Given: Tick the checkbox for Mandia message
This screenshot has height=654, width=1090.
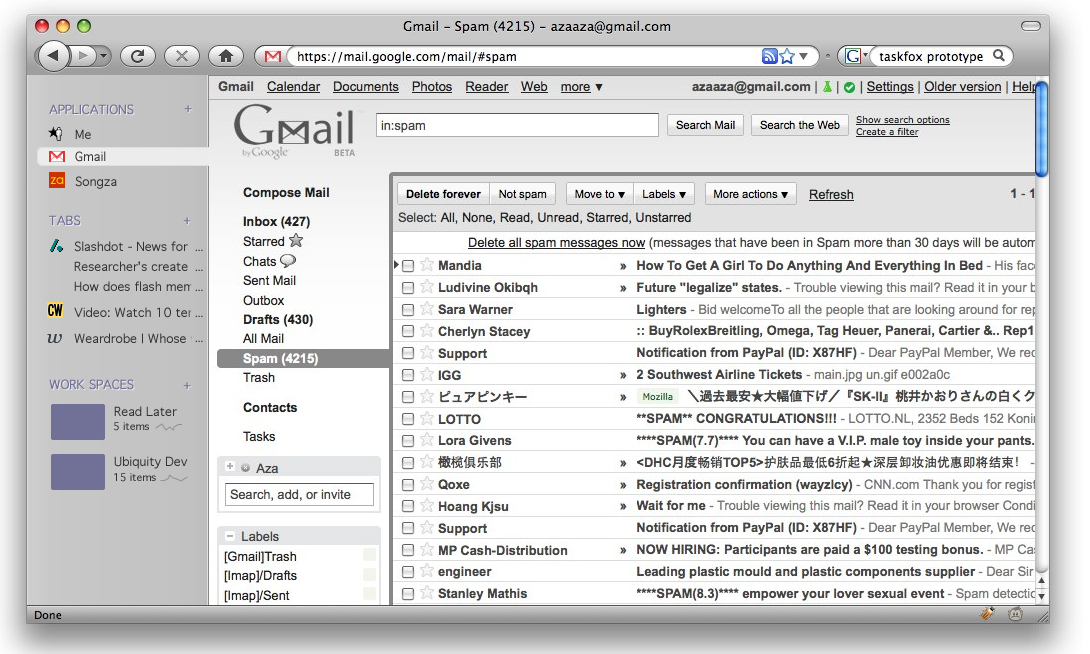Looking at the screenshot, I should [x=408, y=265].
